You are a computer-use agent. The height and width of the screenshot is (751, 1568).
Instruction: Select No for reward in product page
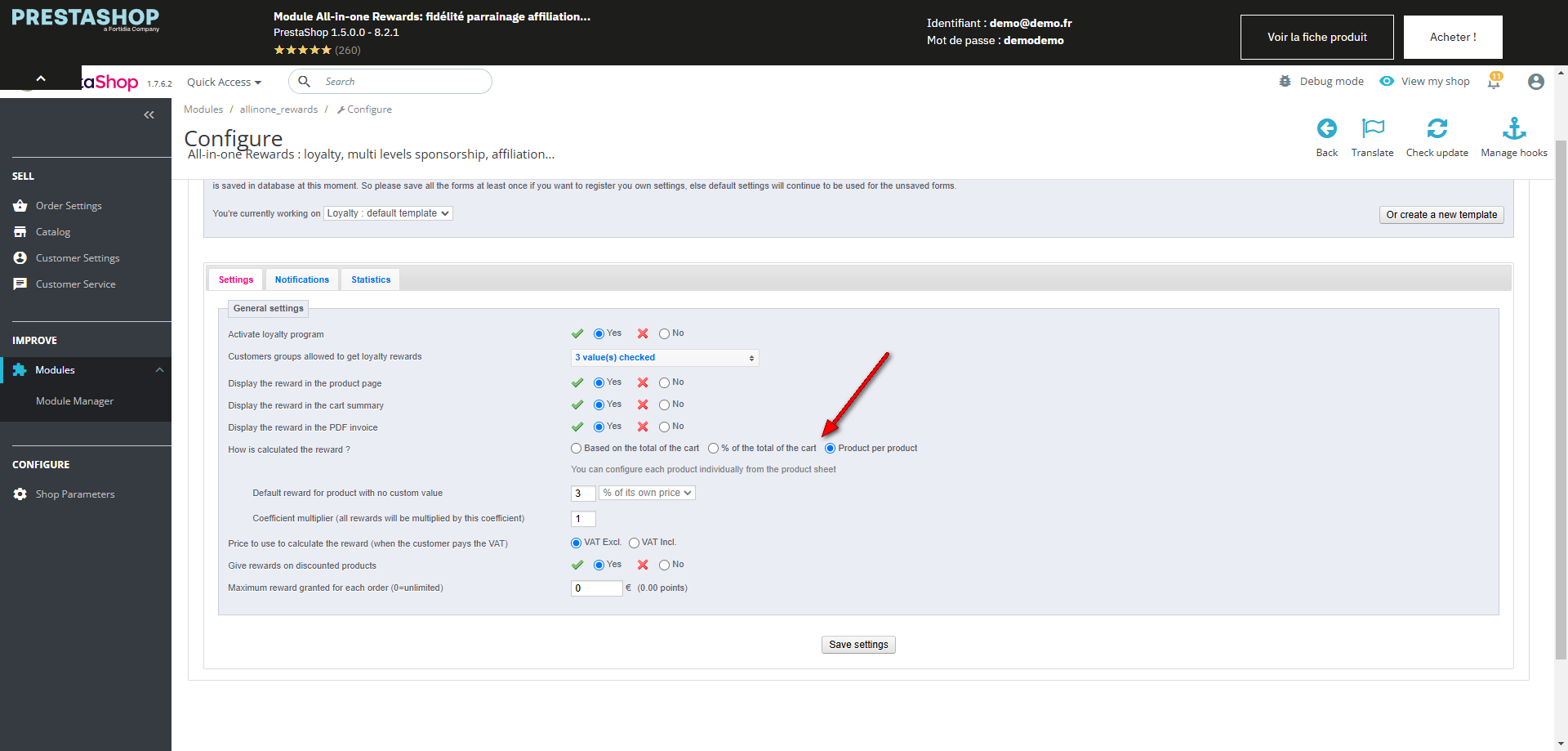(x=664, y=382)
